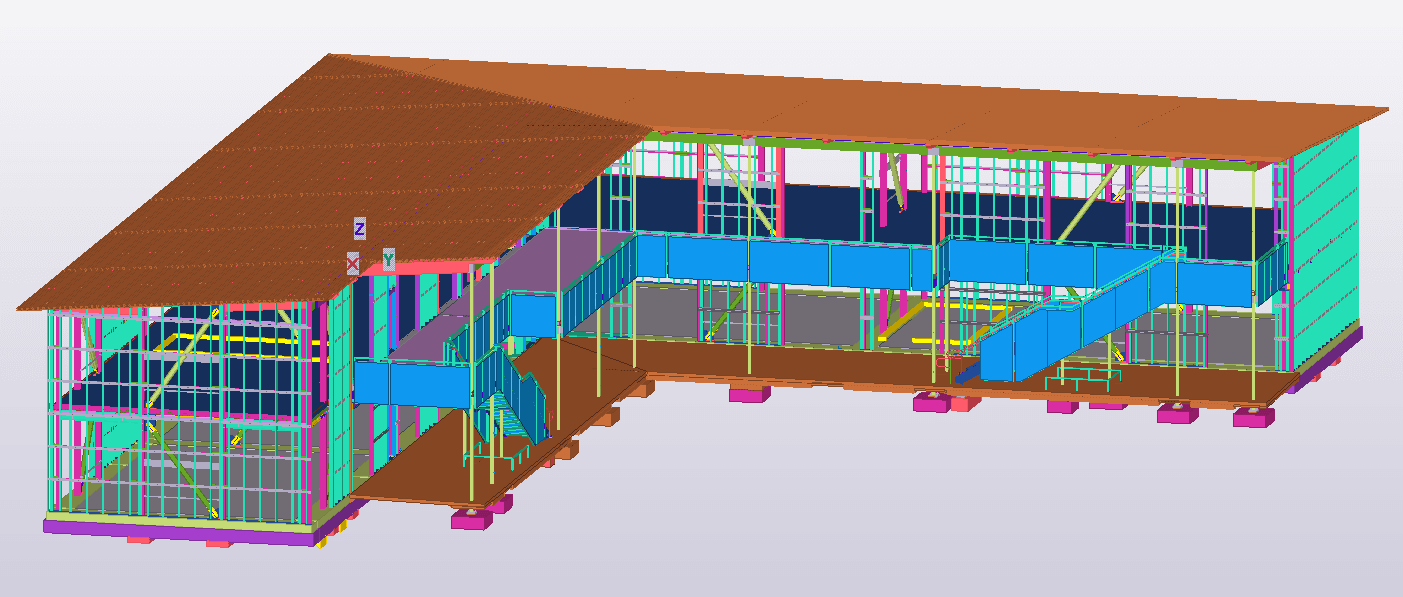Select the left staircase with green treads
The height and width of the screenshot is (597, 1403).
pos(512,400)
